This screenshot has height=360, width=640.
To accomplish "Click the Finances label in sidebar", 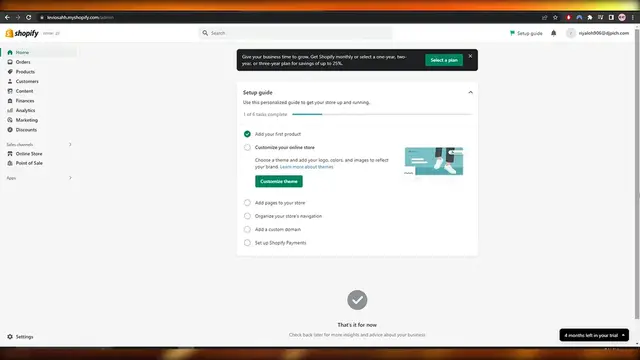I will pos(25,100).
